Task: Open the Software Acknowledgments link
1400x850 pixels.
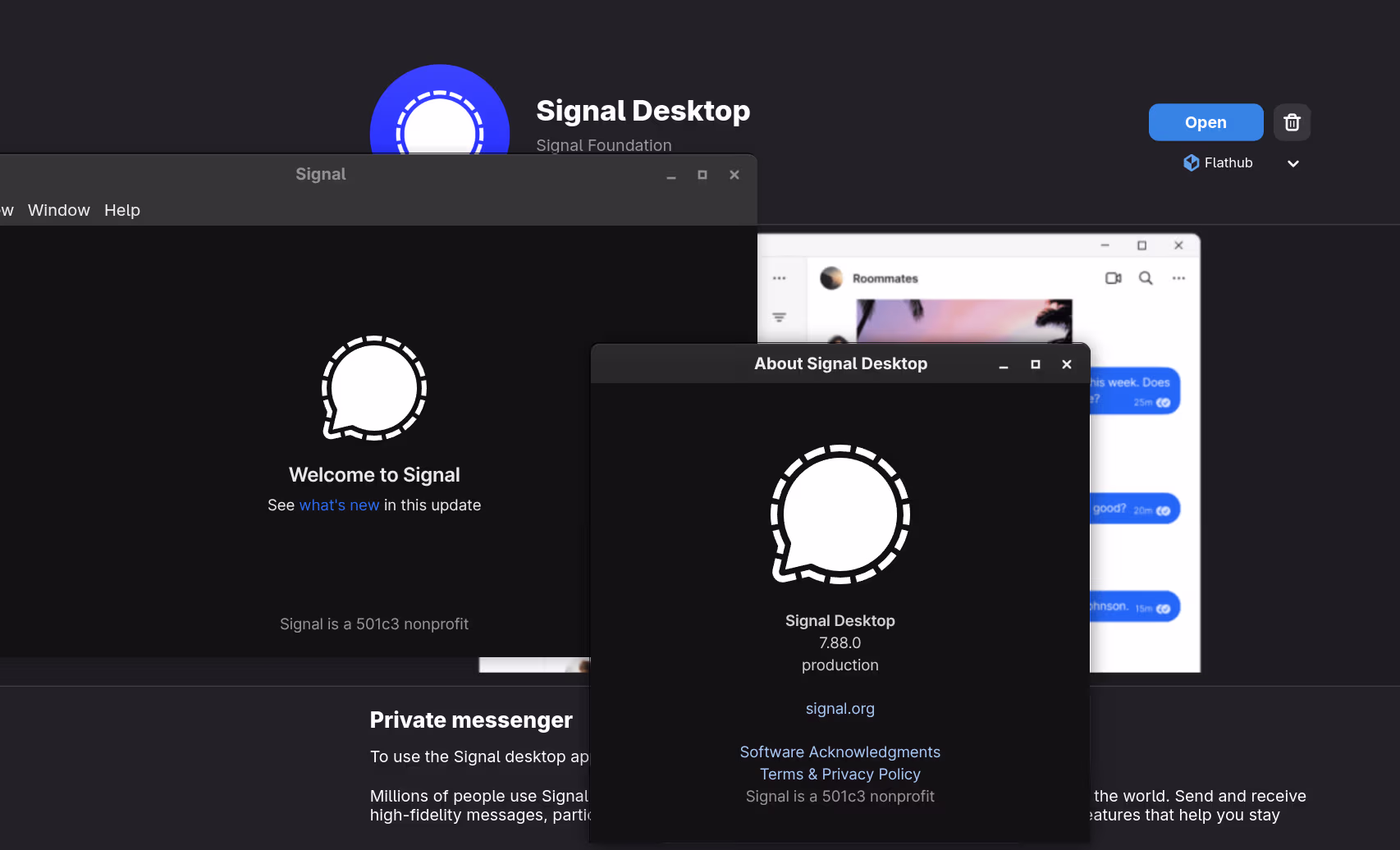Action: pyautogui.click(x=840, y=752)
